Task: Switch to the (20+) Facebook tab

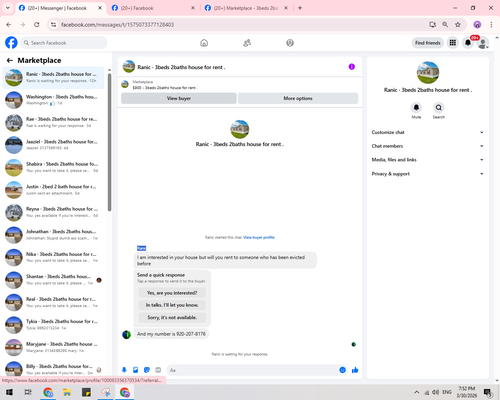Action: coord(153,8)
